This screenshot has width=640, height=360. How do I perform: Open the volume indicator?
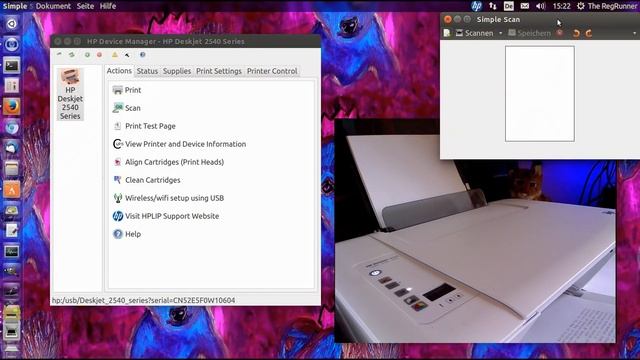(x=541, y=6)
